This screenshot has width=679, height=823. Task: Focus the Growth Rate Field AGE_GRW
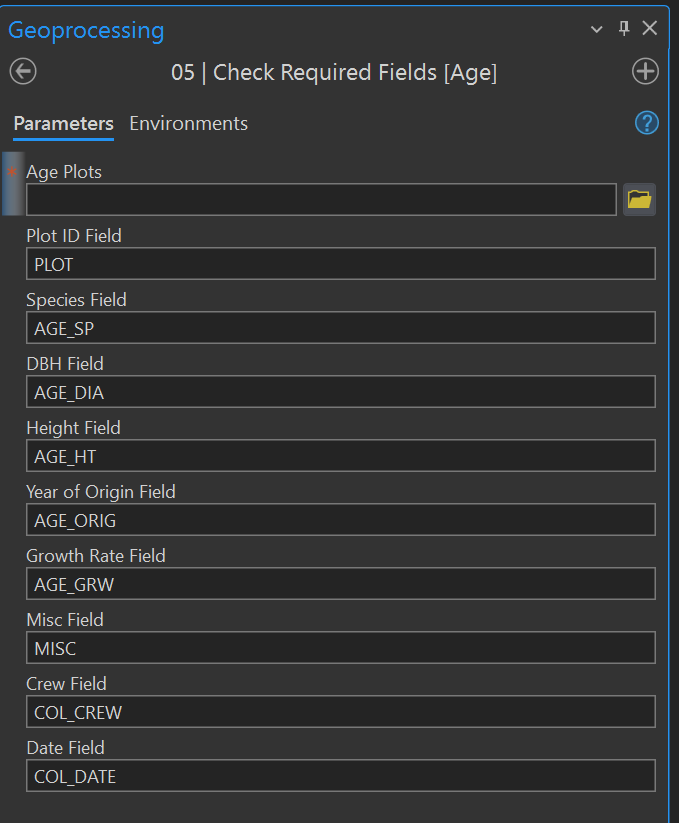tap(340, 584)
